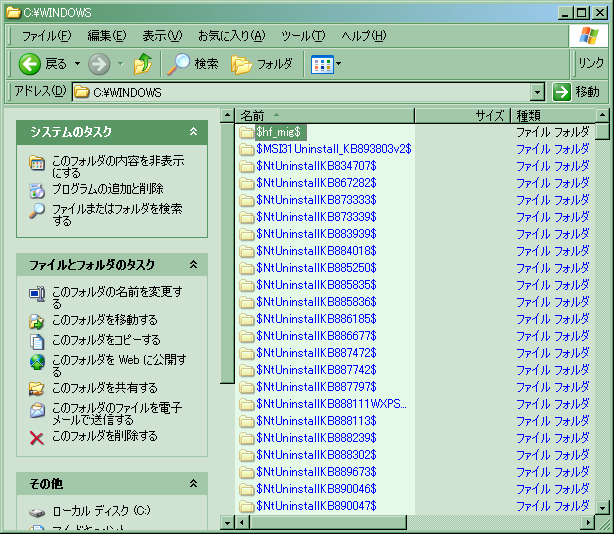Select $NtUninstallKB887742$ folder icon

pyautogui.click(x=247, y=370)
